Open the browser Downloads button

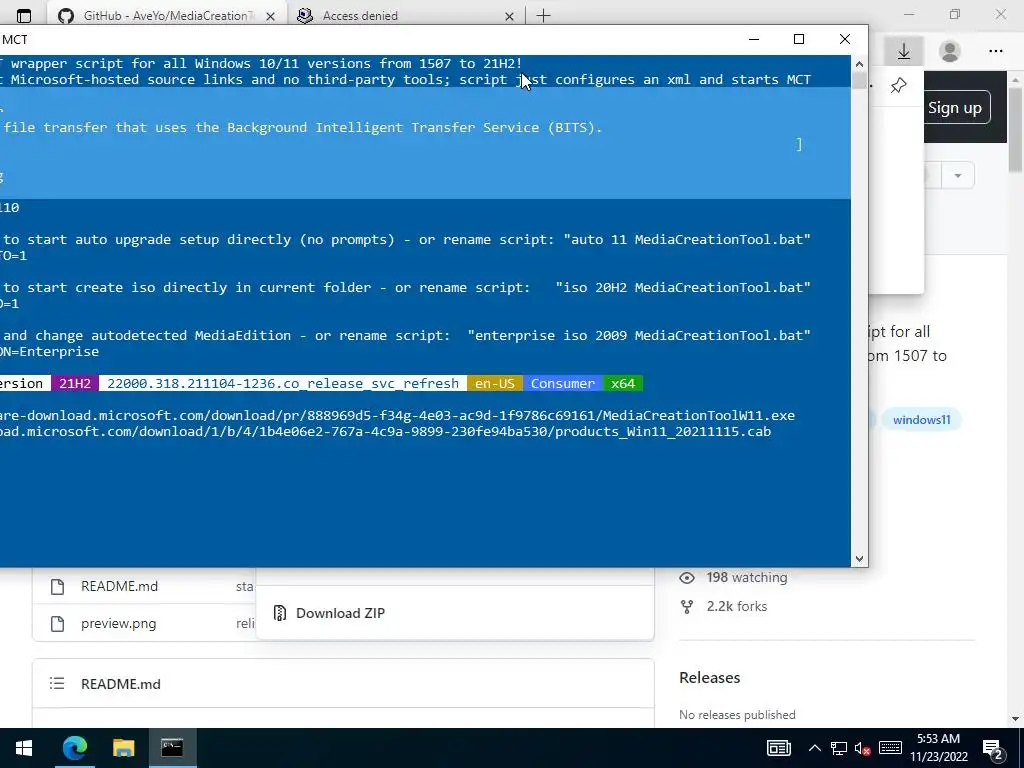point(904,51)
